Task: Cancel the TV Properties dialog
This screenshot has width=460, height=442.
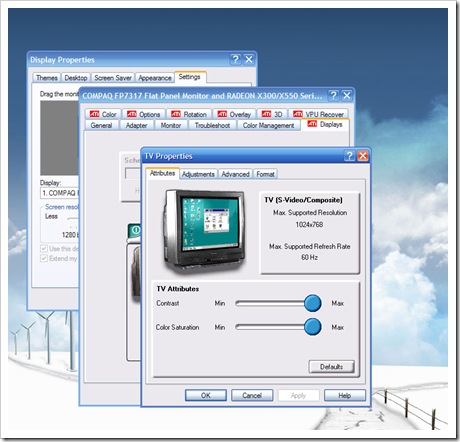Action: click(252, 395)
